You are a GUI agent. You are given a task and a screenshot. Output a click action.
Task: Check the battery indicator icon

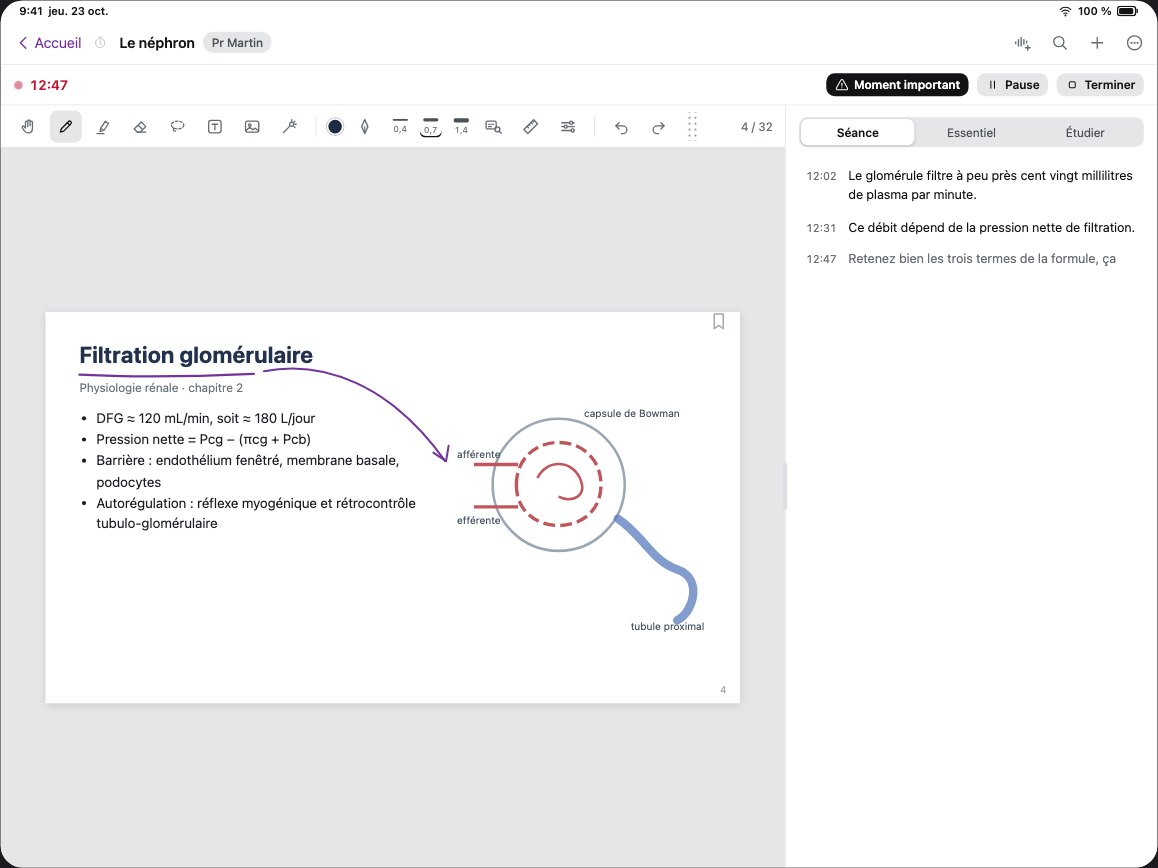click(x=1128, y=11)
